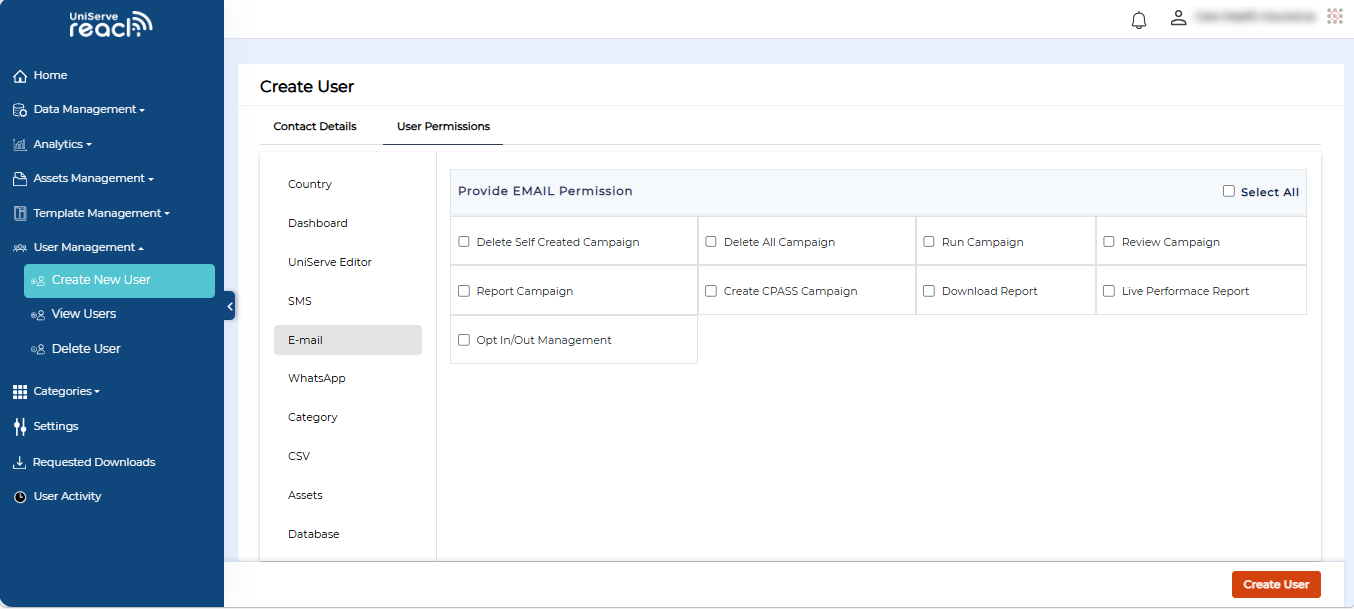Click the User Activity clock icon
The width and height of the screenshot is (1354, 609).
(19, 497)
